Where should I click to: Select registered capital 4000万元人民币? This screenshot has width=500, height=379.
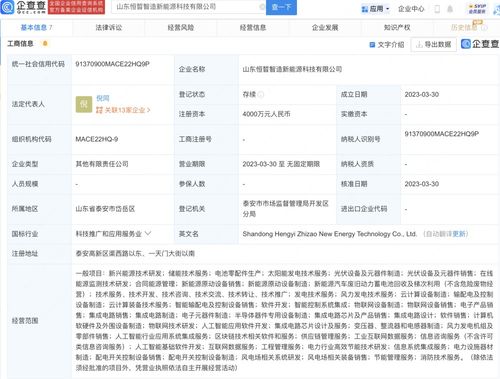click(266, 114)
